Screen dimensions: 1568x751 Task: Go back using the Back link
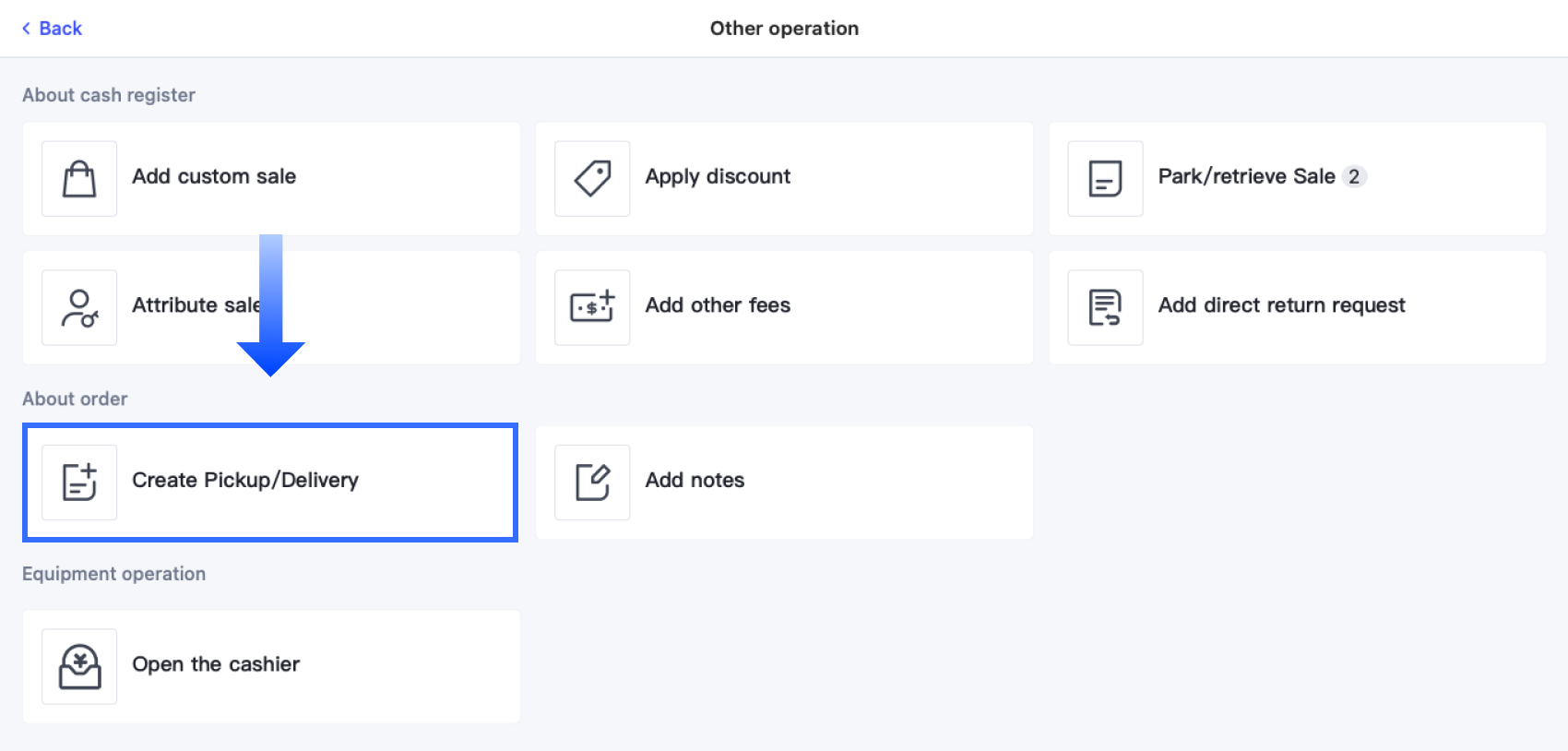pos(60,29)
